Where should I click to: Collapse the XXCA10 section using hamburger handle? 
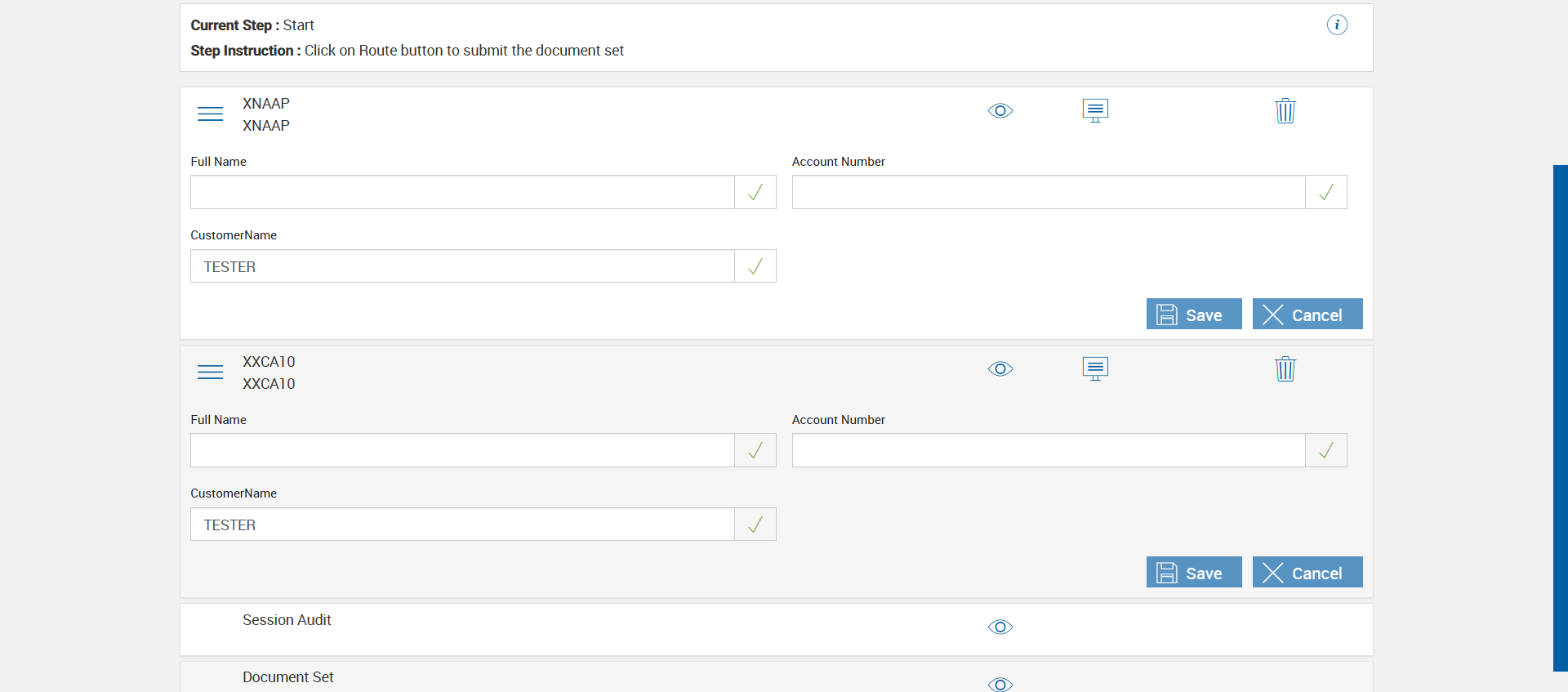coord(211,373)
